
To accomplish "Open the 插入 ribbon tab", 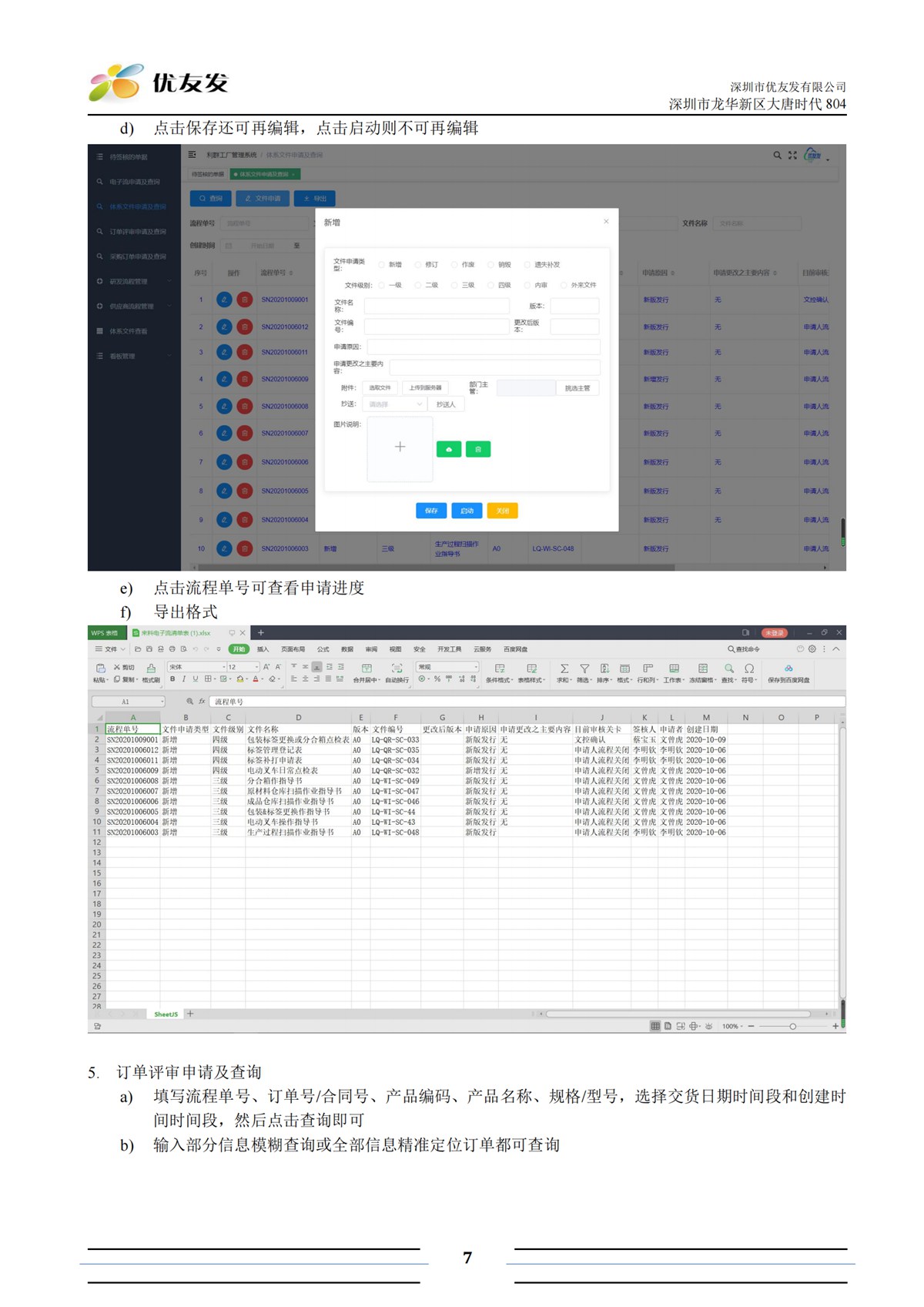I will pyautogui.click(x=263, y=649).
